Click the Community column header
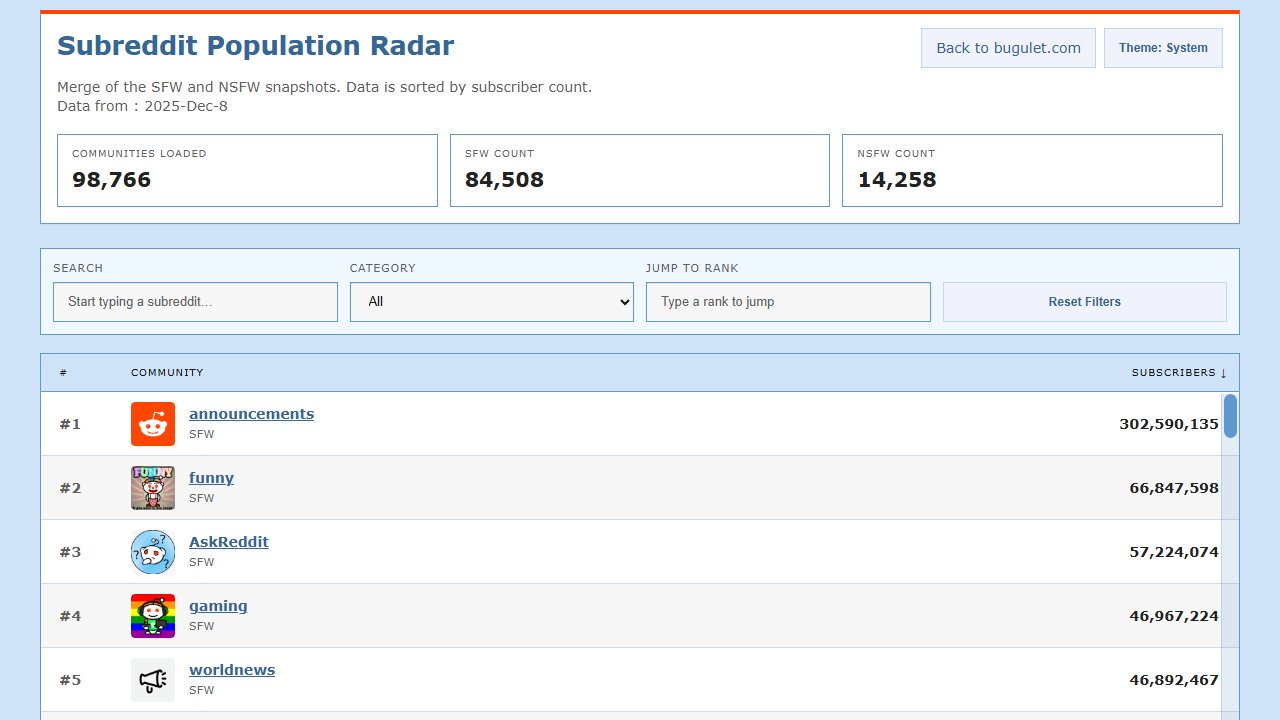 coord(167,373)
